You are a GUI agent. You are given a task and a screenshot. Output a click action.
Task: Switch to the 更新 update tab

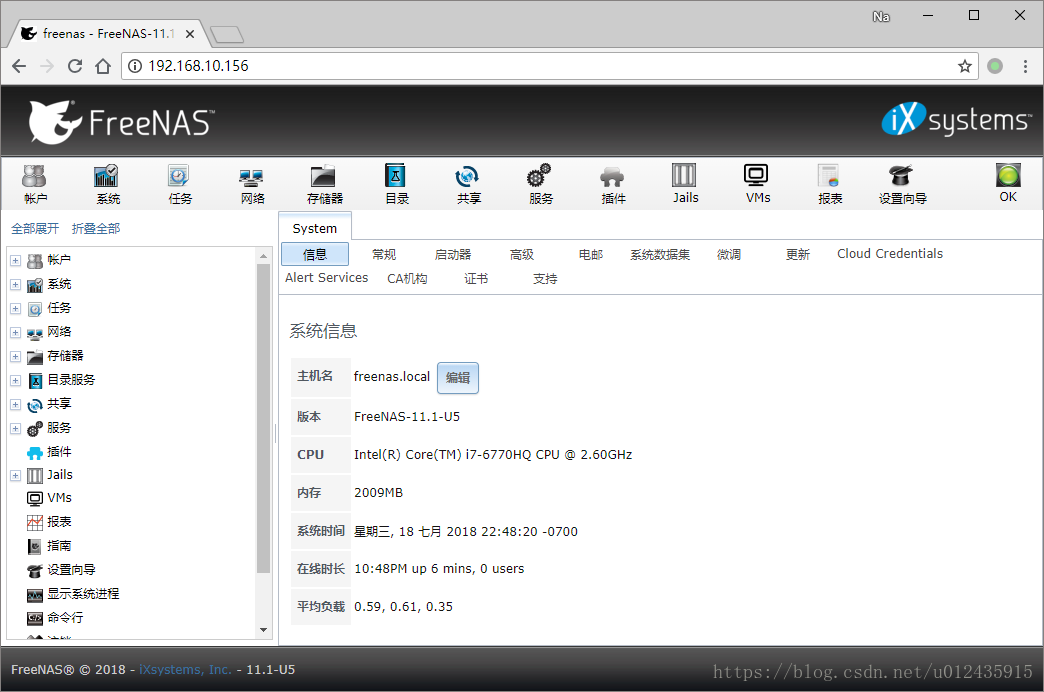[x=798, y=254]
